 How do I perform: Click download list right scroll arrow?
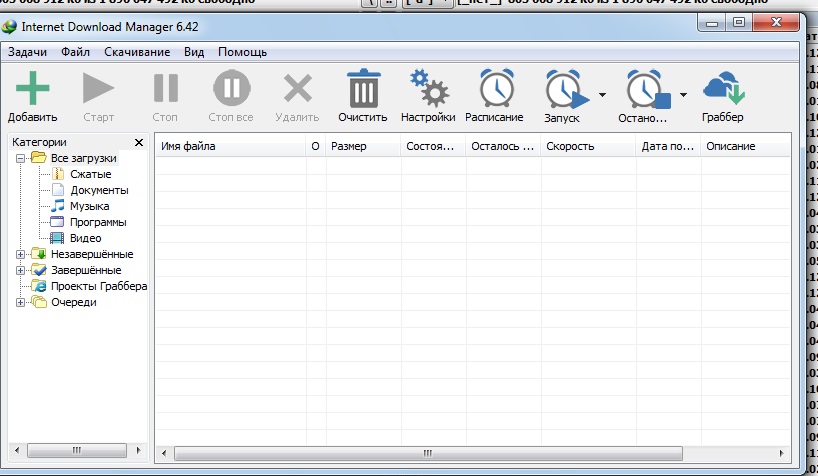[781, 453]
